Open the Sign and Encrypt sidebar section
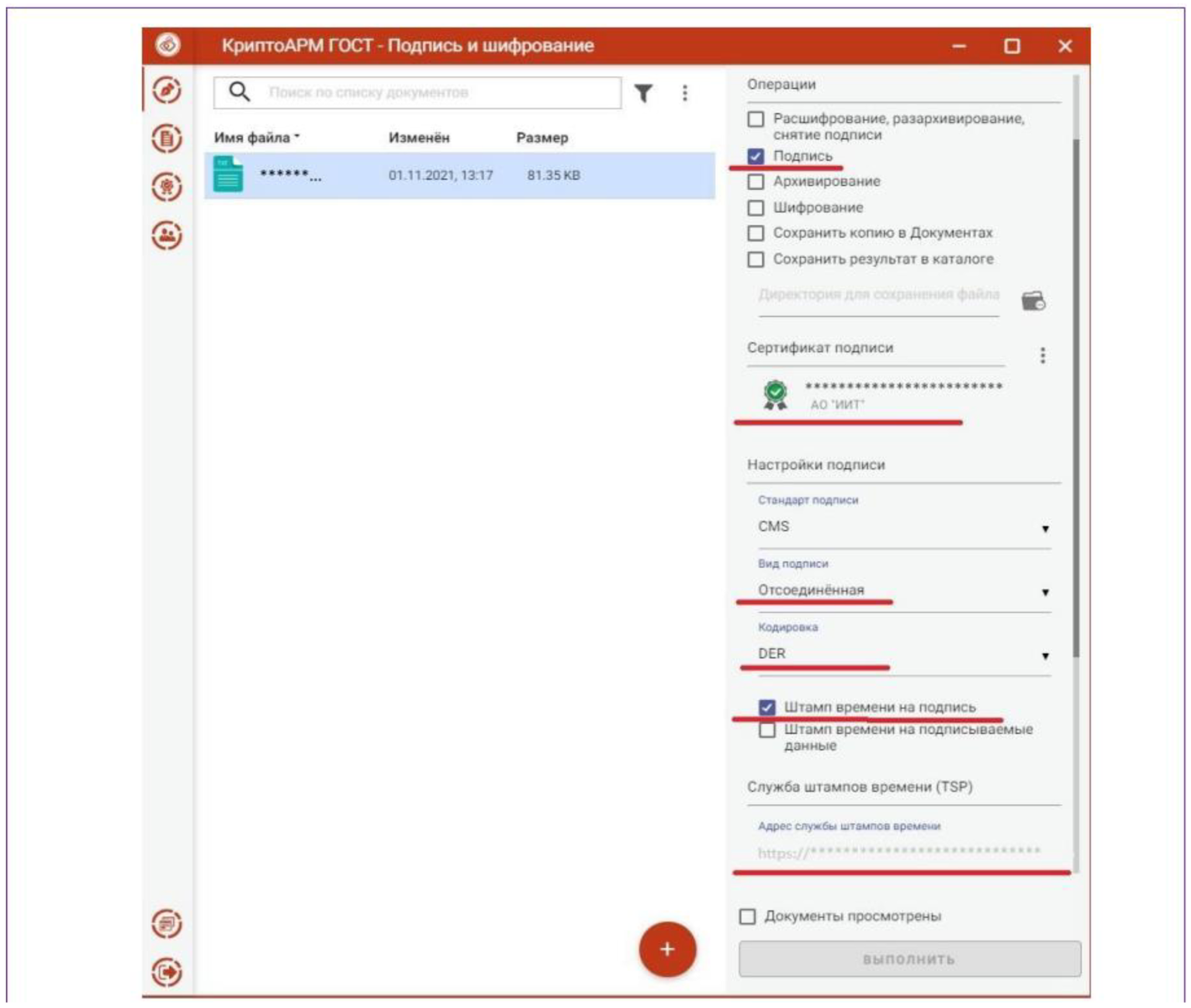The width and height of the screenshot is (1191, 1008). 167,90
